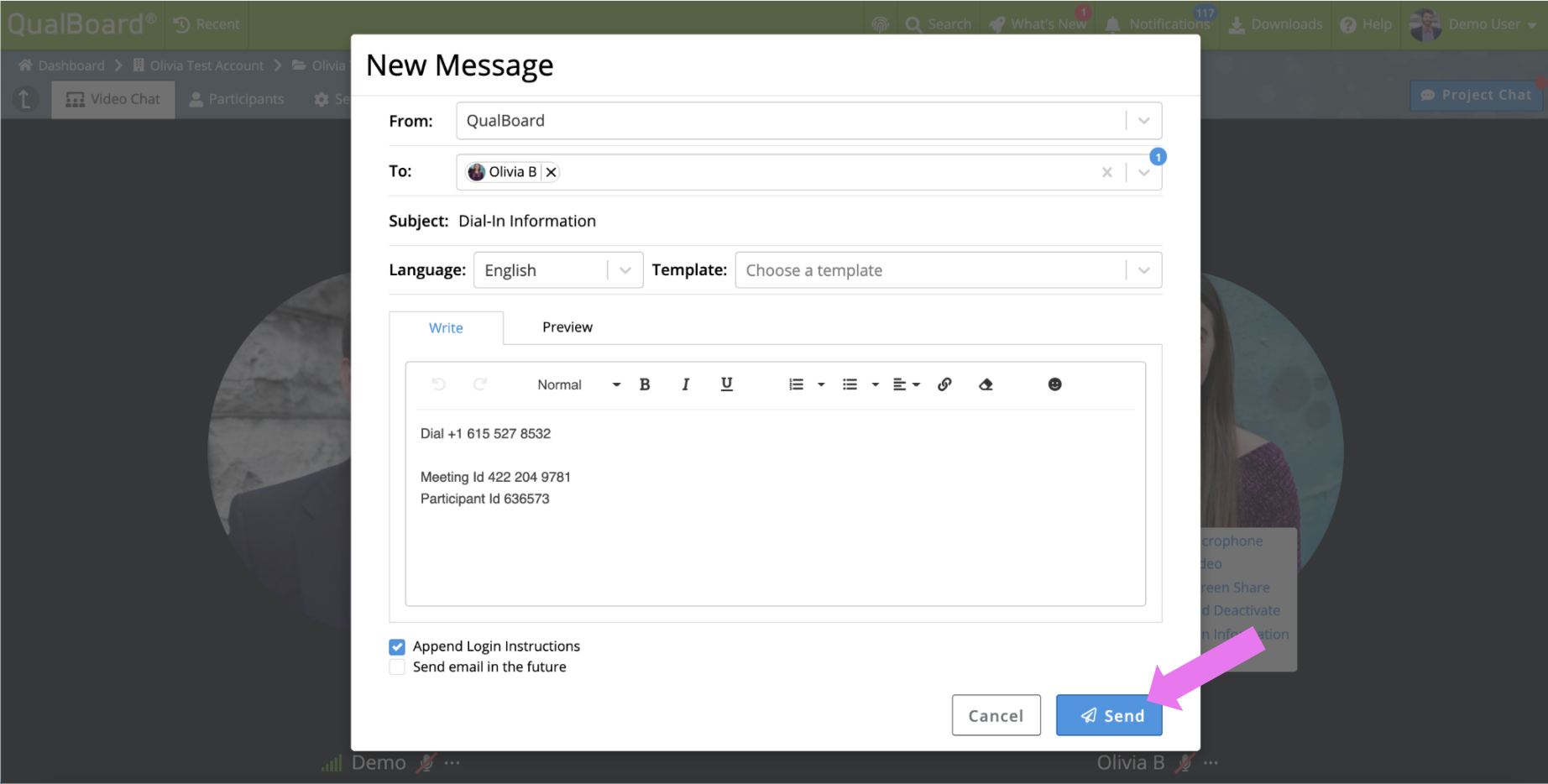Apply underline formatting to the message
The image size is (1548, 784).
tap(727, 384)
